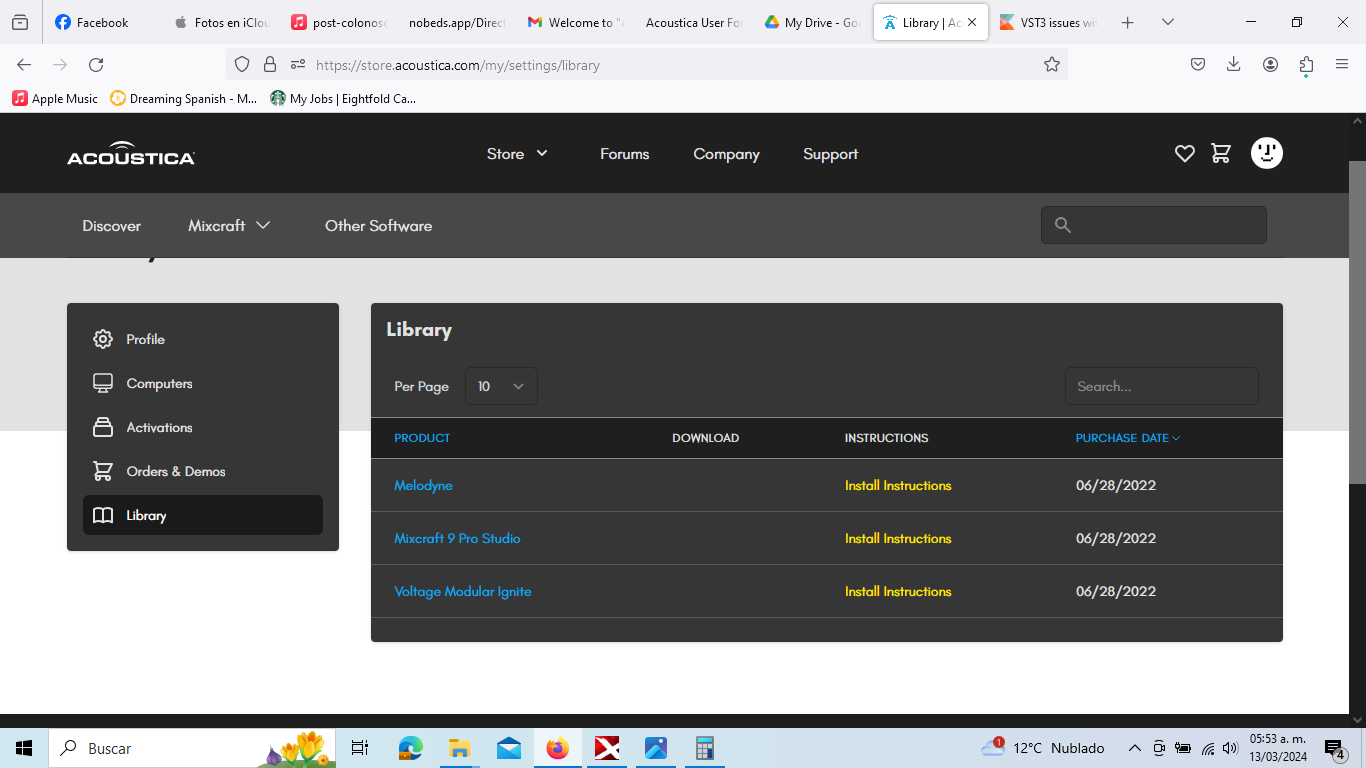This screenshot has height=768, width=1366.
Task: Click the magnifier icon in site search
Action: [x=1063, y=225]
